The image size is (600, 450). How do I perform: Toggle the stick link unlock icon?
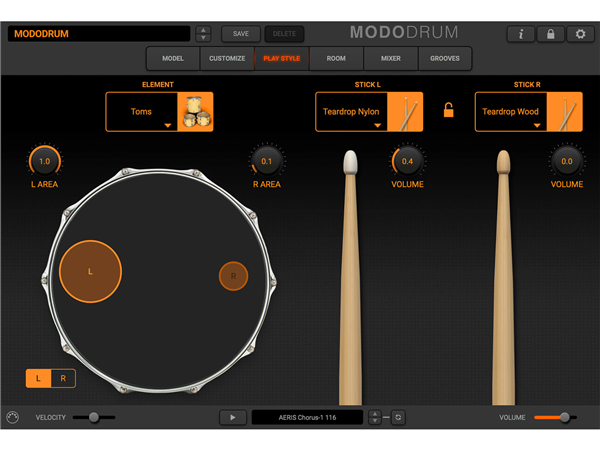[x=448, y=110]
